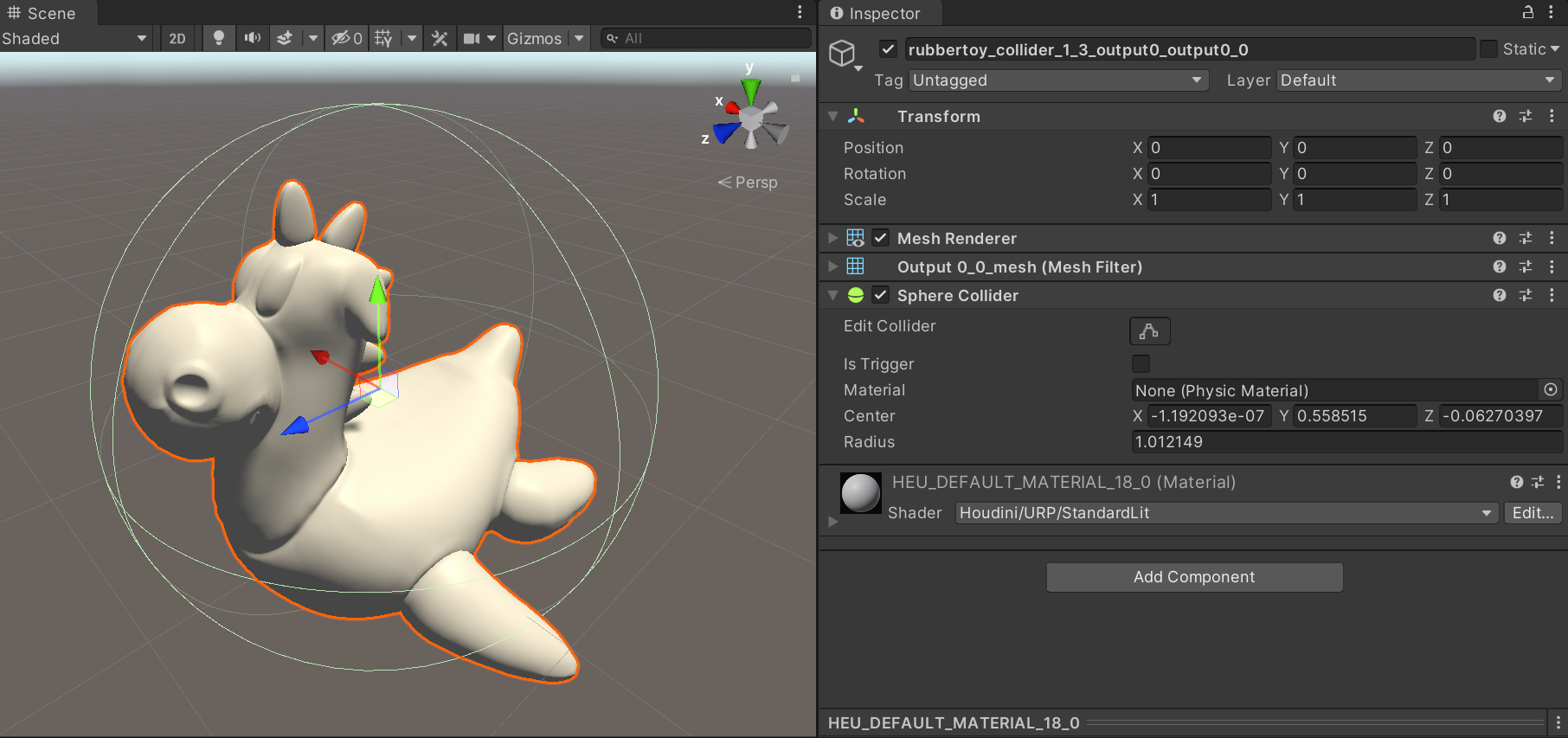Image resolution: width=1568 pixels, height=738 pixels.
Task: Click scene camera settings icon
Action: 472,39
